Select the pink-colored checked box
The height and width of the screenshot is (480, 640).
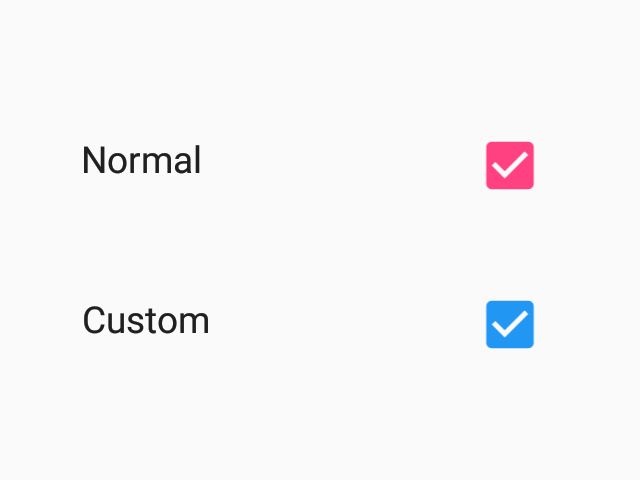coord(510,165)
